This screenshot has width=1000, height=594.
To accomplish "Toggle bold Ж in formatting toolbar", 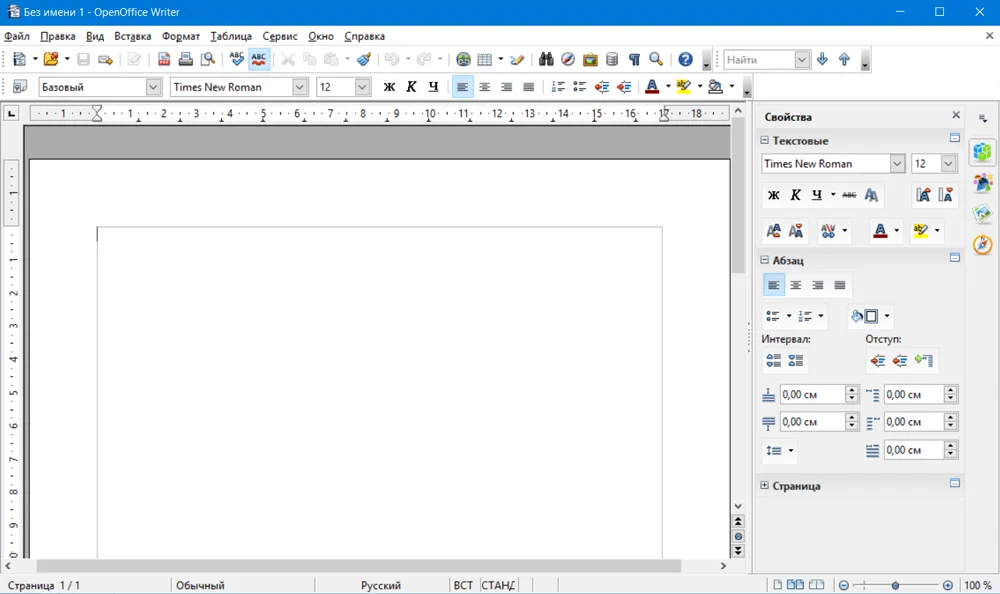I will pyautogui.click(x=389, y=87).
